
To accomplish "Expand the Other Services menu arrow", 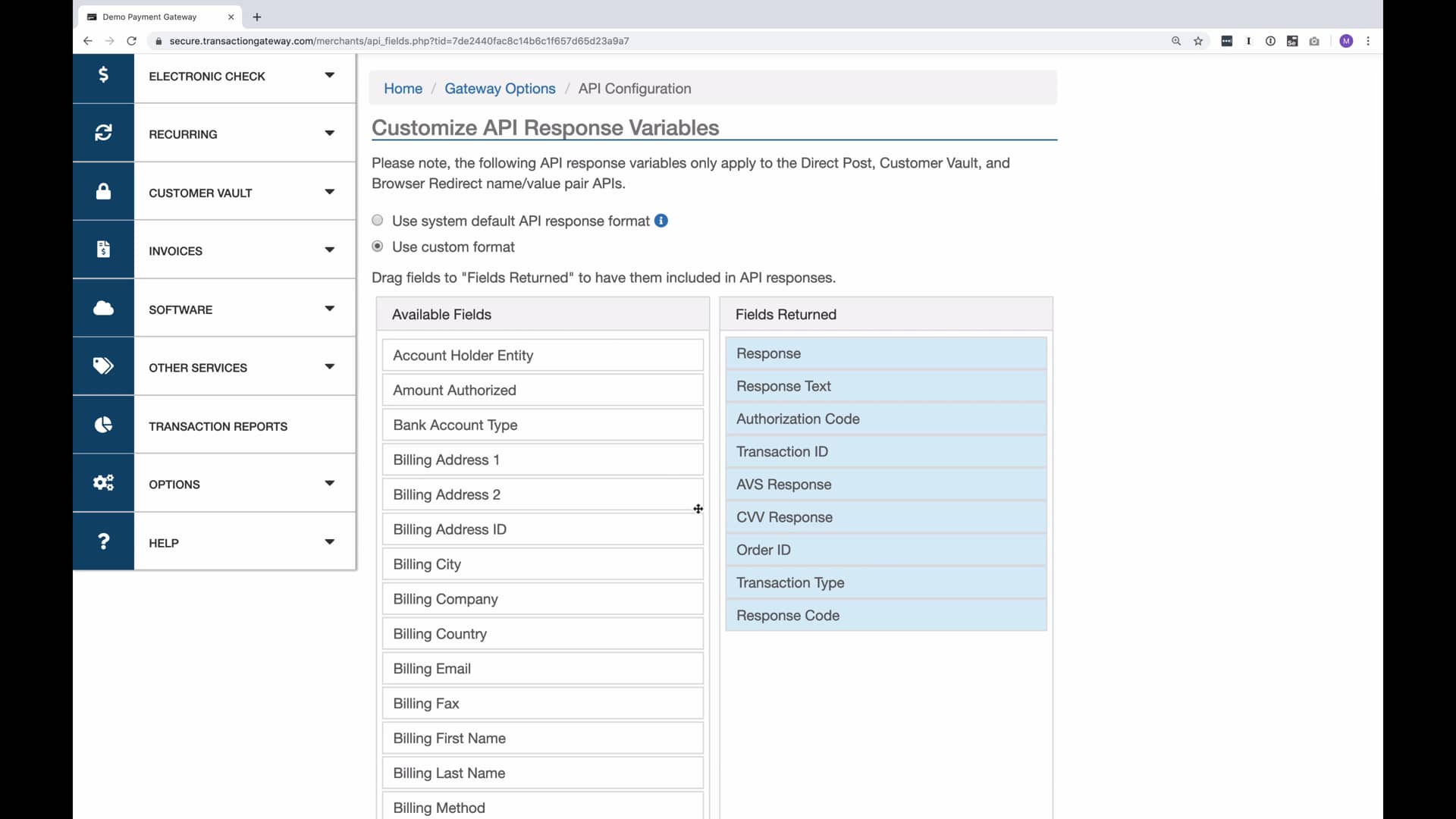I will tap(329, 367).
